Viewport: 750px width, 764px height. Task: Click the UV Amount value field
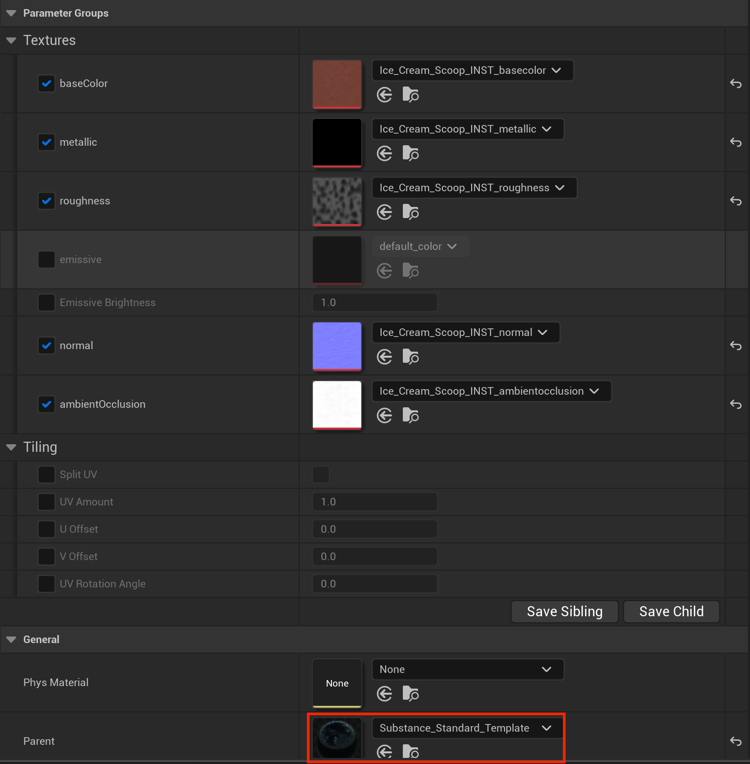[x=375, y=502]
